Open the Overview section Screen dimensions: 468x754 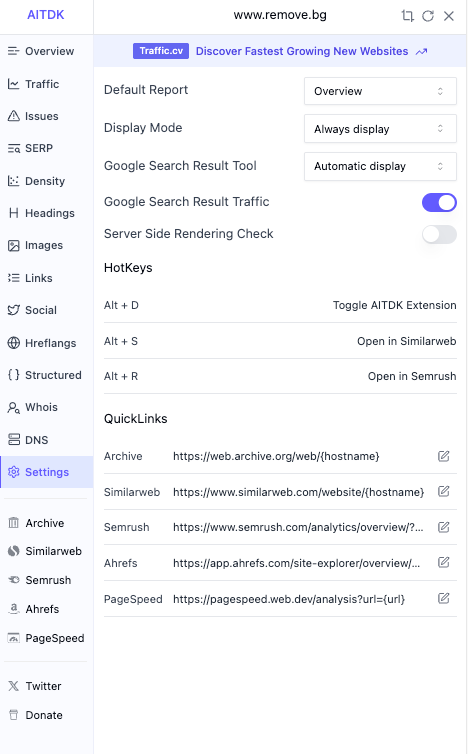tap(46, 51)
